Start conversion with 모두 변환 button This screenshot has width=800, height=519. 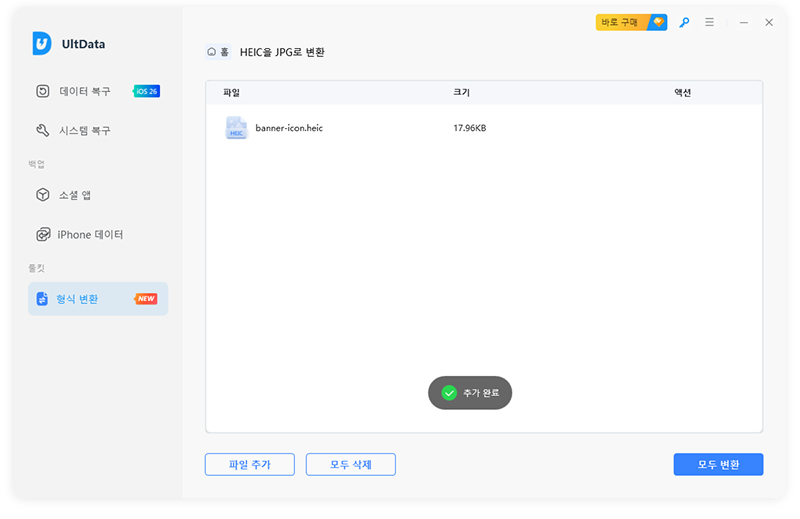(718, 464)
